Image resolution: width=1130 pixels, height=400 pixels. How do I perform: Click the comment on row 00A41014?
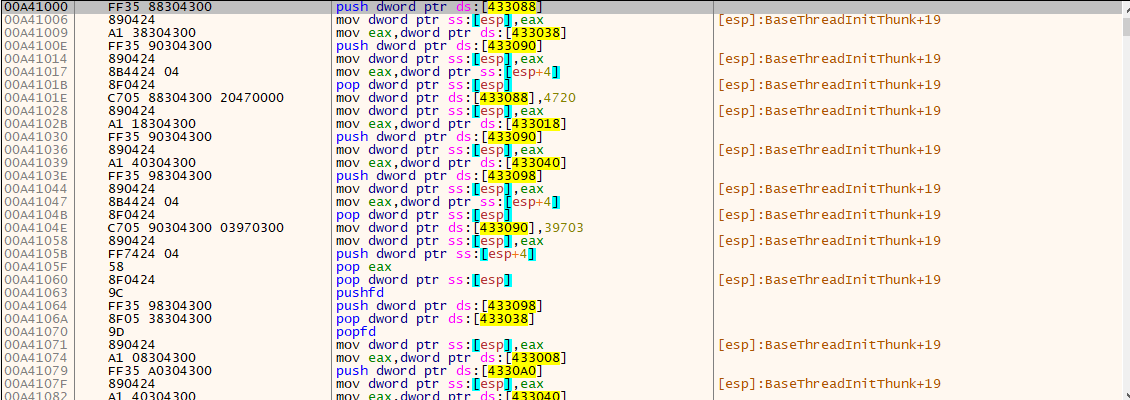pyautogui.click(x=829, y=58)
